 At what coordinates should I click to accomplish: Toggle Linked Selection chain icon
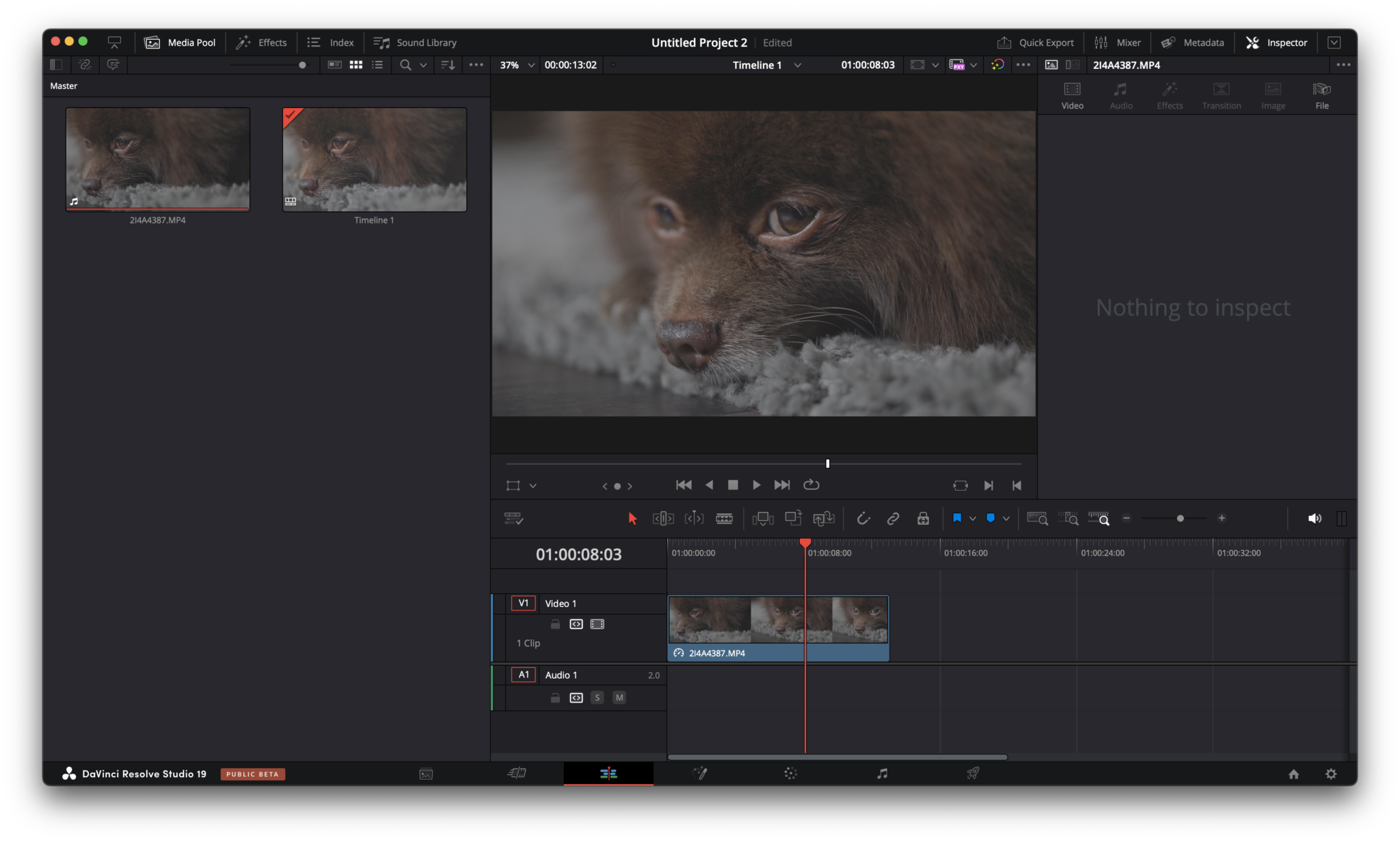tap(893, 519)
